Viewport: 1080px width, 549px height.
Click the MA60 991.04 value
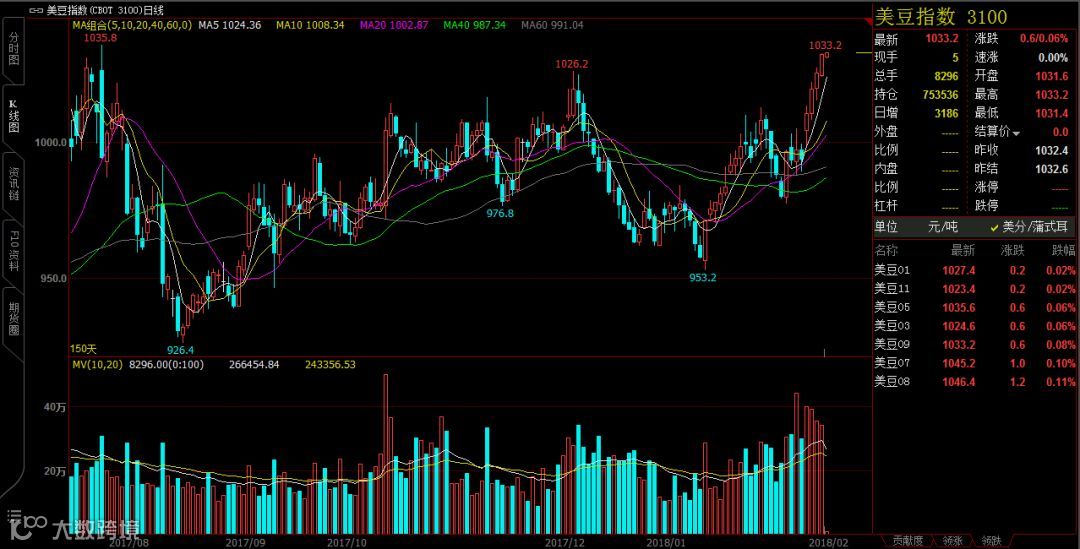coord(552,25)
